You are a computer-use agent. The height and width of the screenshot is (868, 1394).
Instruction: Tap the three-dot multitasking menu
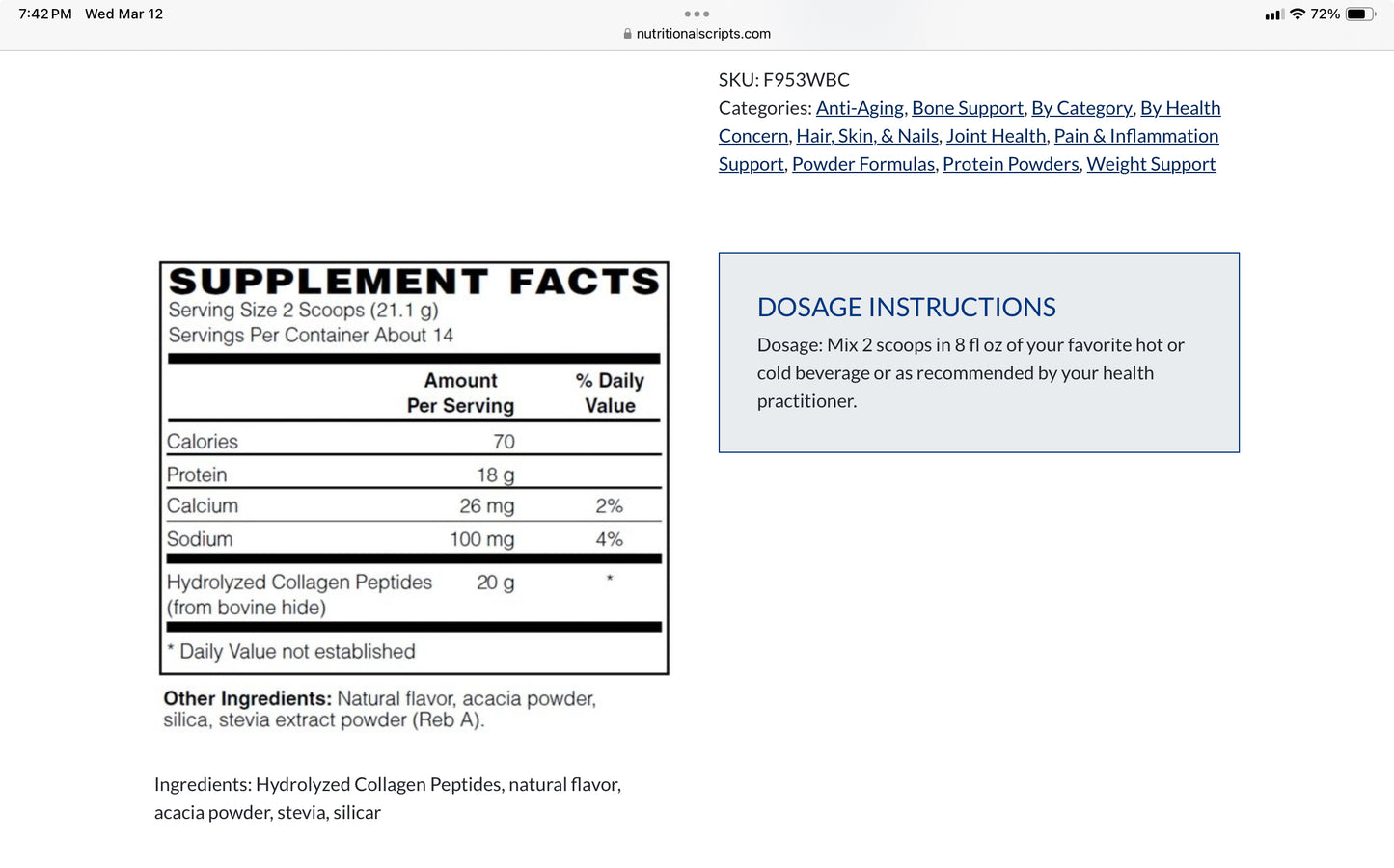click(697, 14)
